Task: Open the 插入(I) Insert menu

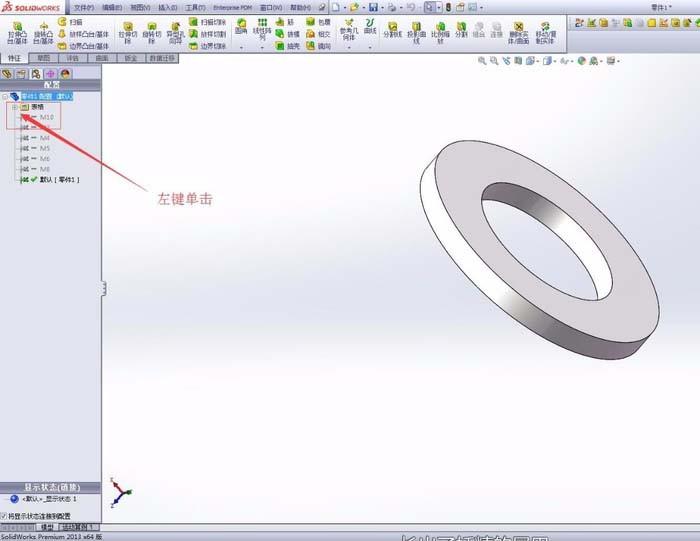Action: [x=168, y=8]
